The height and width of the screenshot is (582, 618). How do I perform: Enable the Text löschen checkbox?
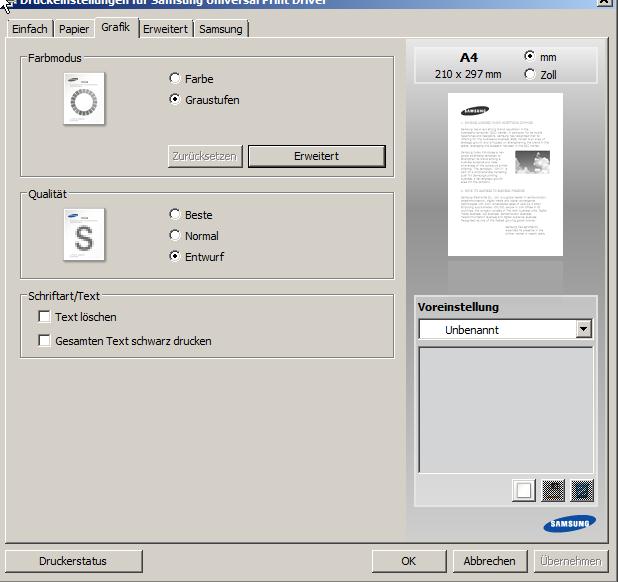44,316
